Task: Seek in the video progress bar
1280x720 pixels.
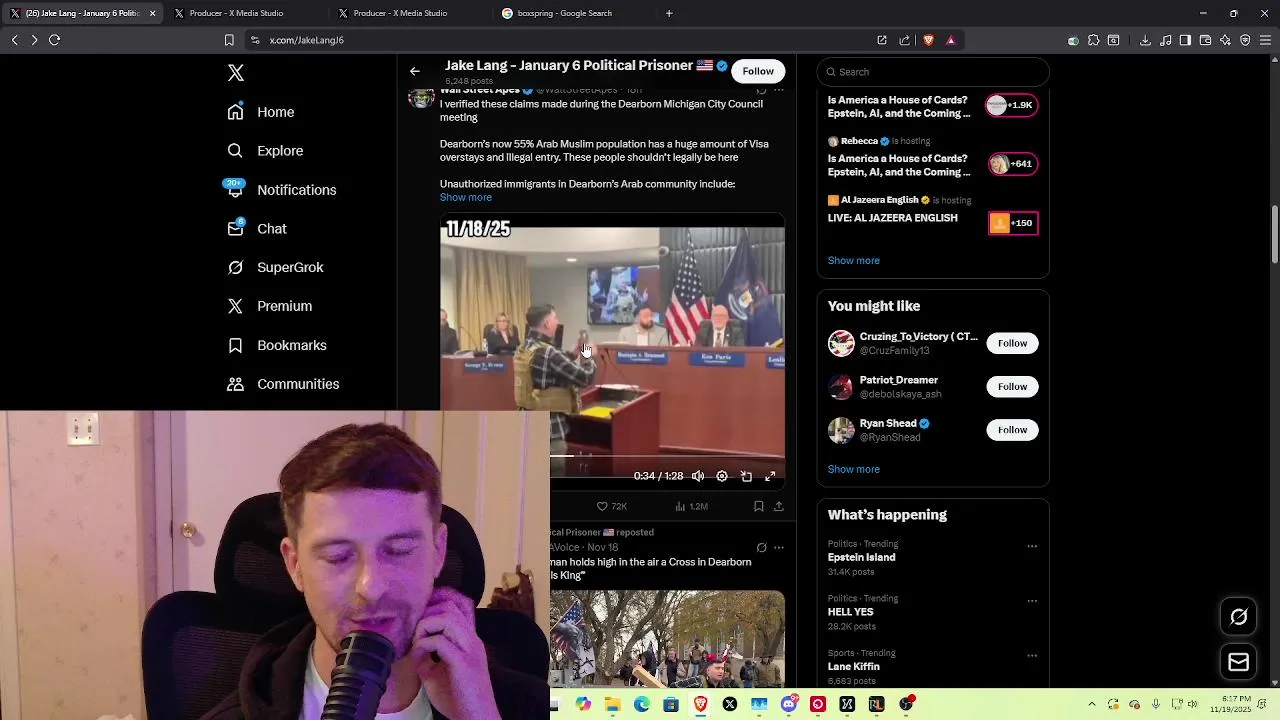Action: tap(667, 456)
